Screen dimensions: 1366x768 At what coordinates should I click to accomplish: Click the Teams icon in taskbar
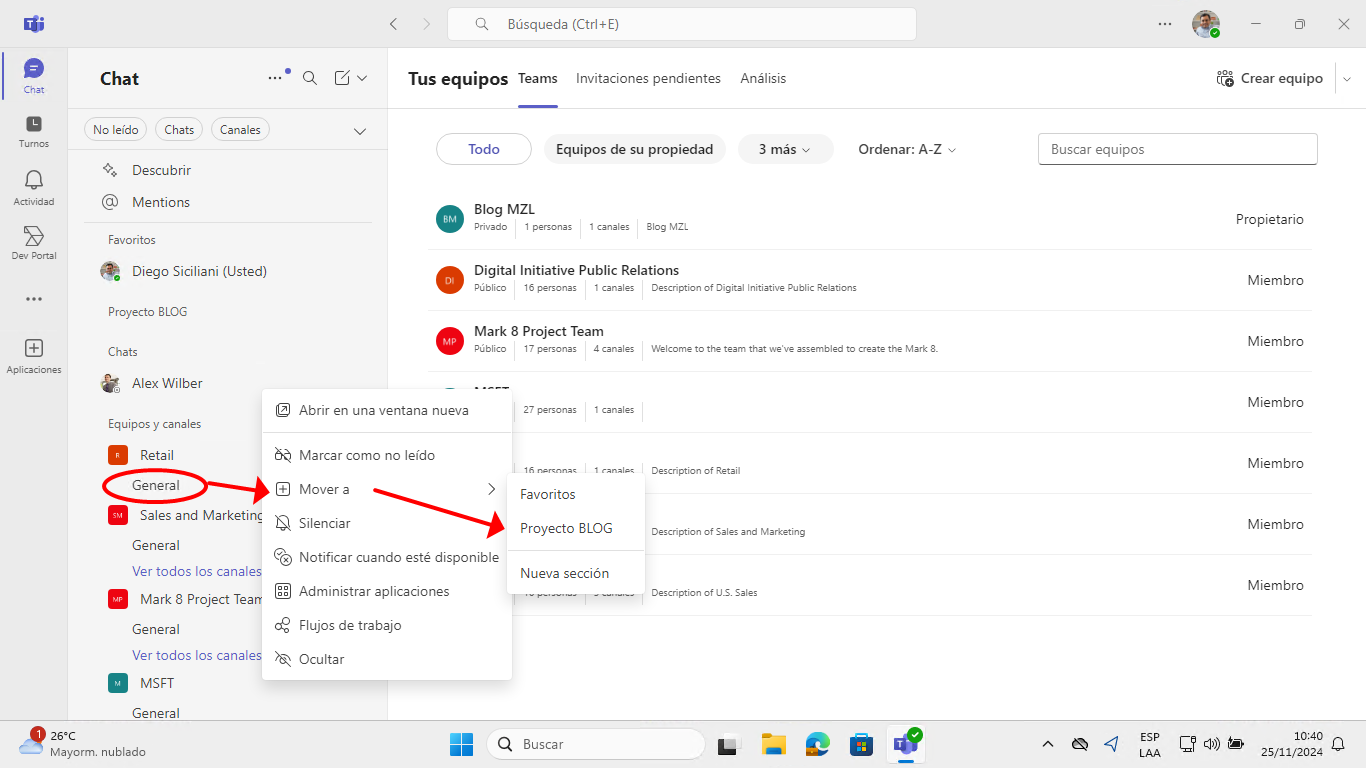906,744
